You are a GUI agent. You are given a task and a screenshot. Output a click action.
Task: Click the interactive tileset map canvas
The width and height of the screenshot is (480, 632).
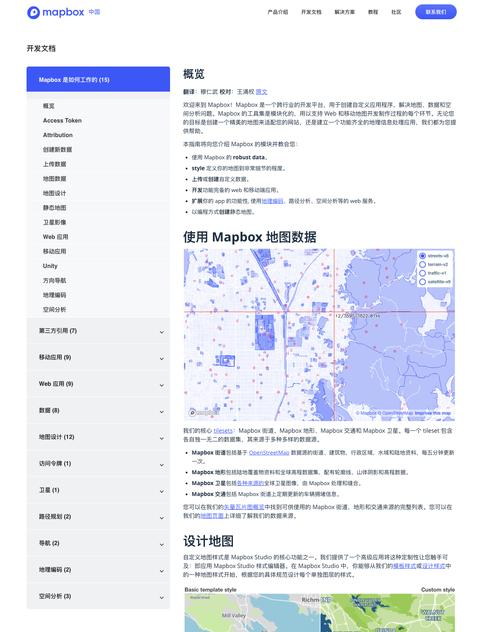[x=319, y=335]
